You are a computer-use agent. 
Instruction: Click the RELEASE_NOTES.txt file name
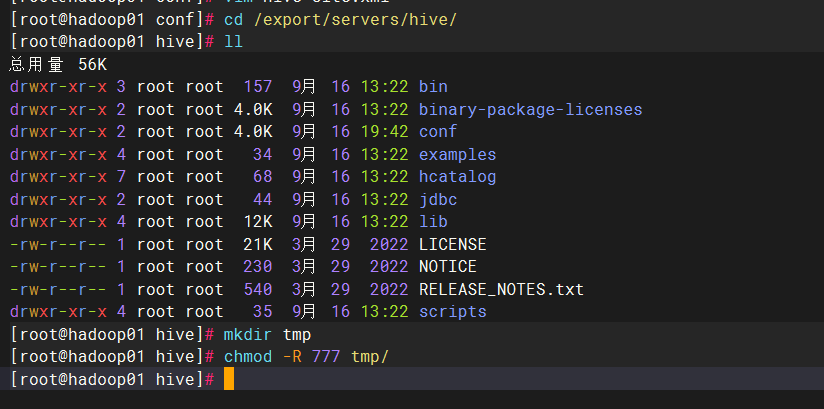click(501, 289)
